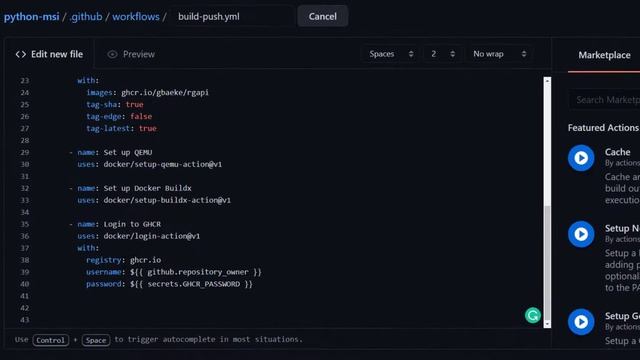Switch to the Edit new file tab
Screen dimensions: 640x360
point(49,54)
